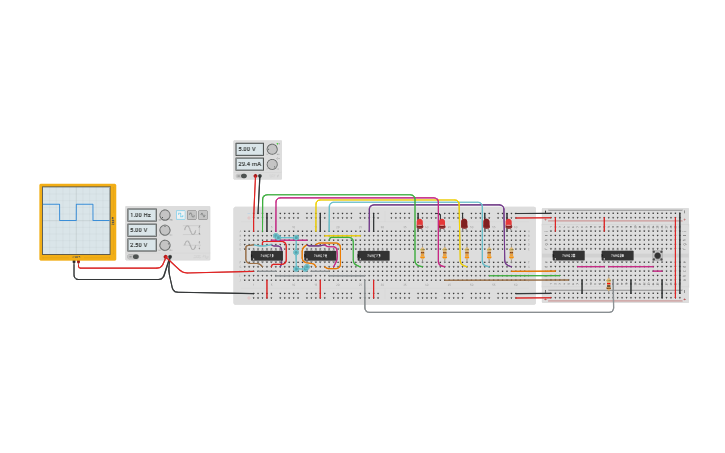Click the function generator DC offset knob
This screenshot has width=725, height=453.
[x=165, y=245]
